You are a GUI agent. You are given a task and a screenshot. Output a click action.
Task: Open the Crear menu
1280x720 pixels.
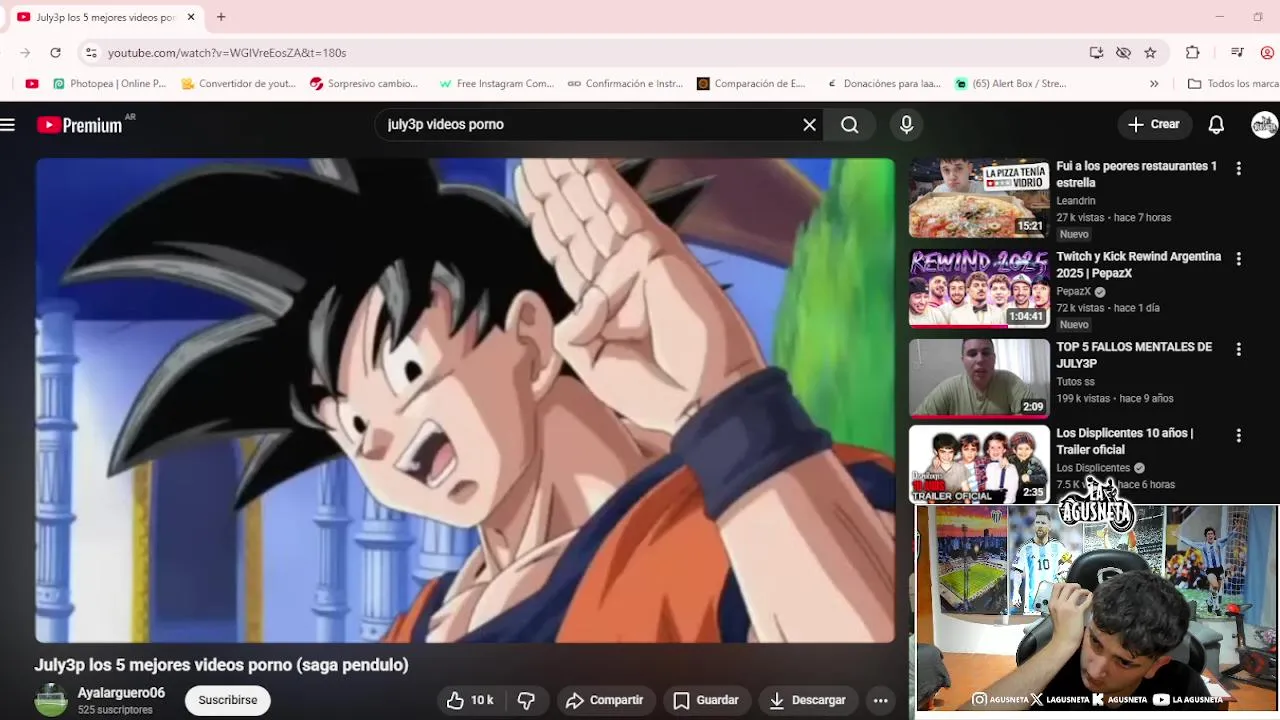coord(1154,125)
